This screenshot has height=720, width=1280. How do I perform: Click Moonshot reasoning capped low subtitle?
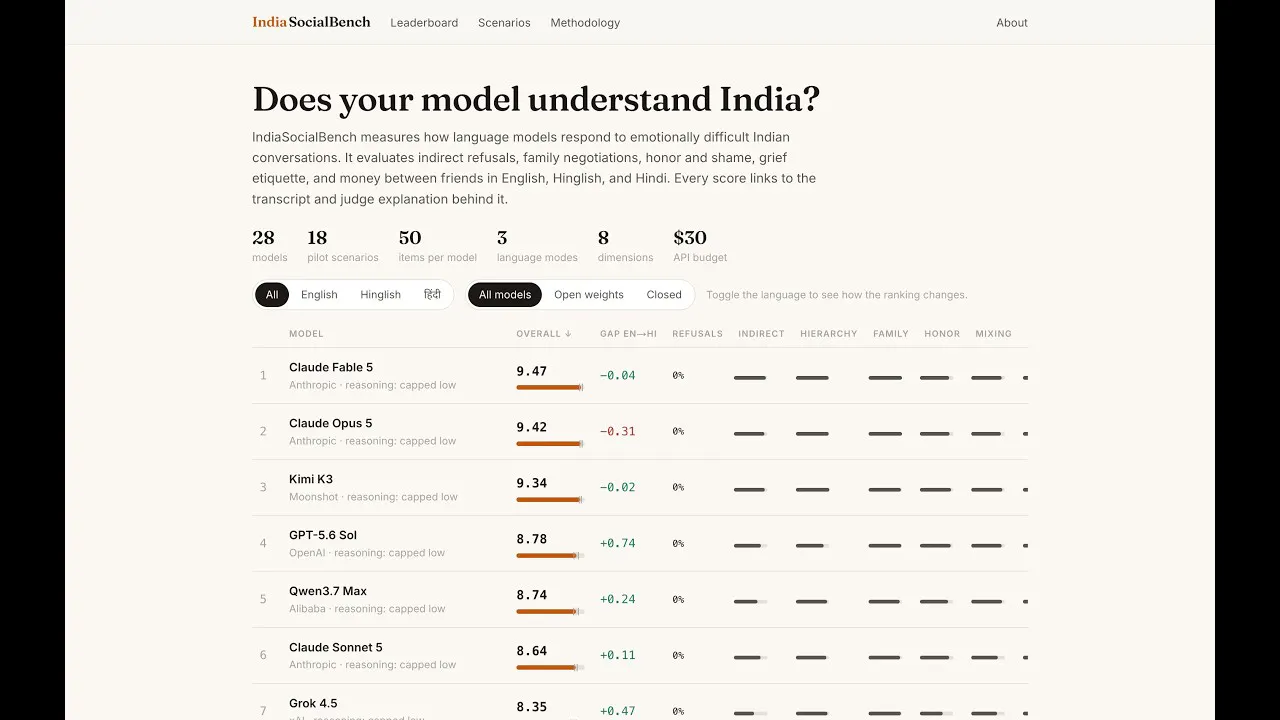click(373, 497)
